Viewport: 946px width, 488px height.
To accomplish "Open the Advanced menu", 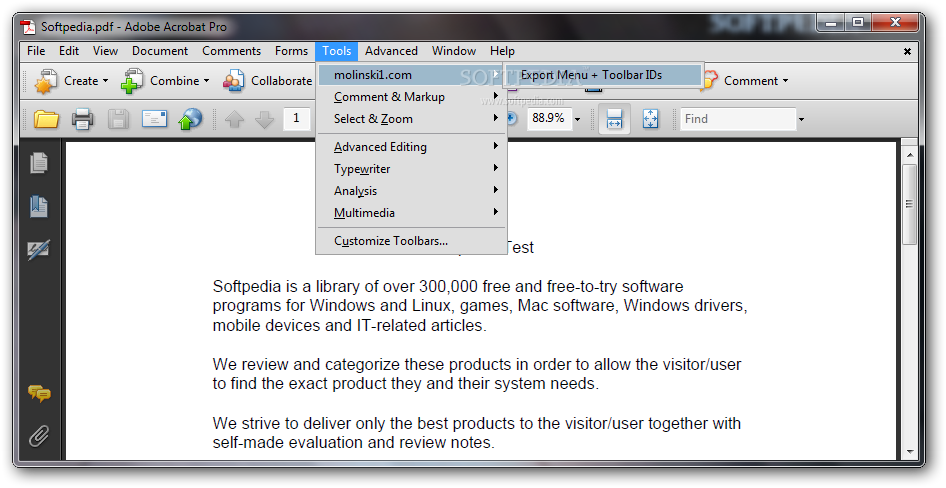I will pyautogui.click(x=392, y=51).
